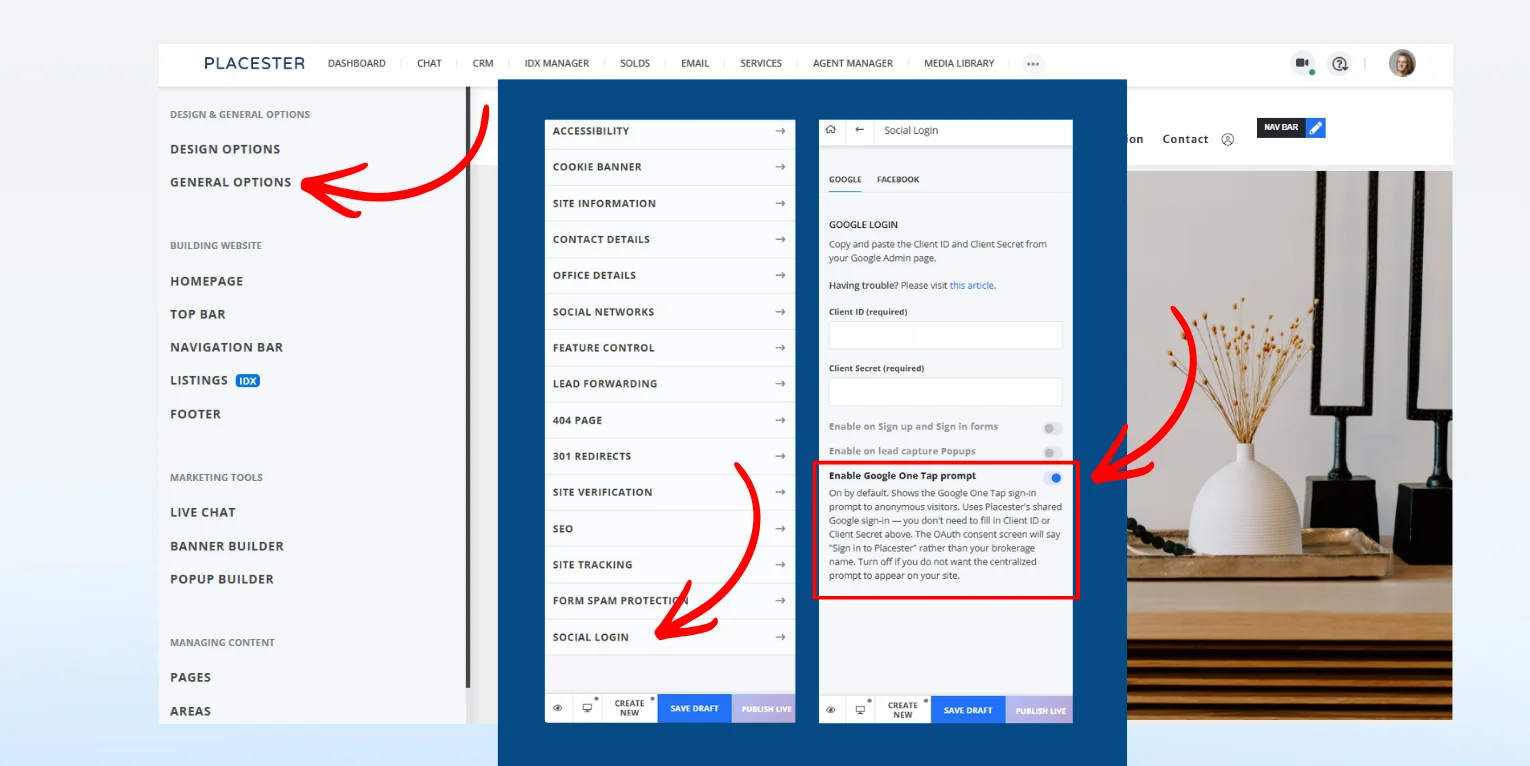Click Create New below the options list
The height and width of the screenshot is (766, 1530).
click(x=629, y=708)
